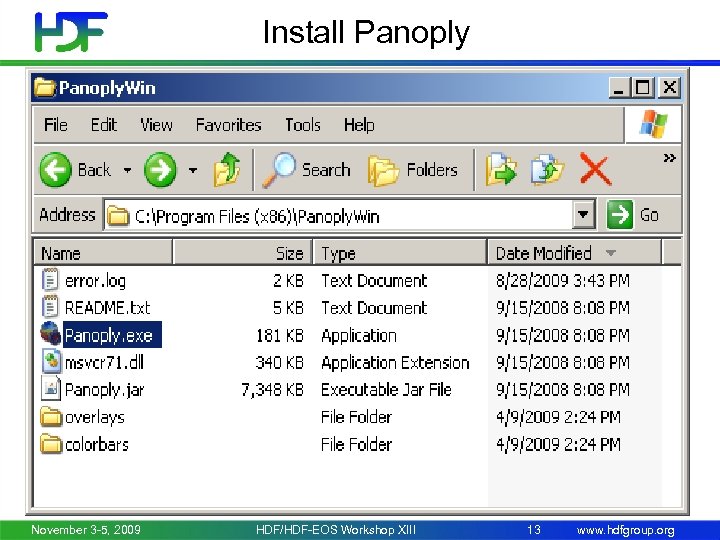The width and height of the screenshot is (720, 540).
Task: Close the PanoplyWin window
Action: click(x=670, y=87)
